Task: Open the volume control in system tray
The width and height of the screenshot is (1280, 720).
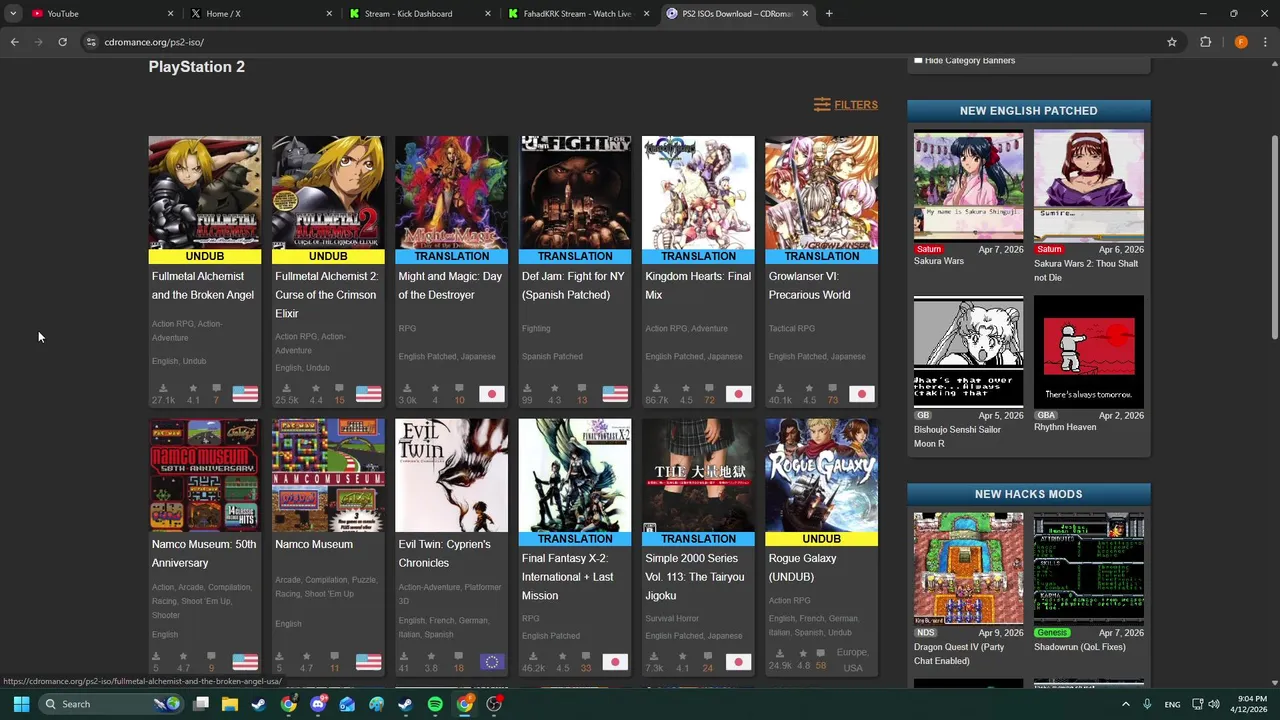Action: pos(1214,704)
